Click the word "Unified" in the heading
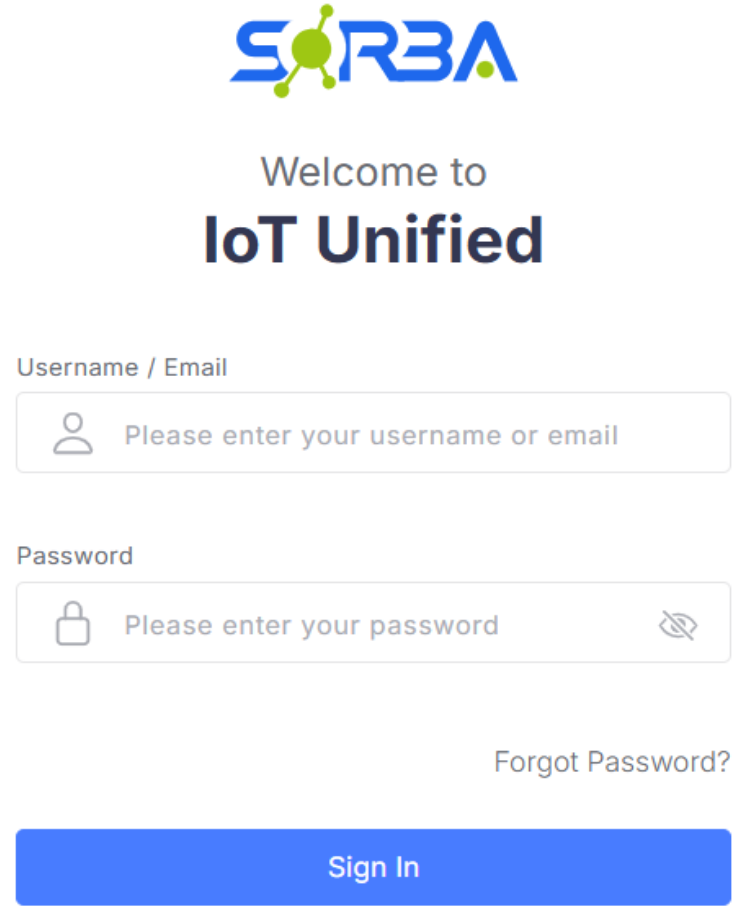The height and width of the screenshot is (917, 743). click(x=430, y=240)
